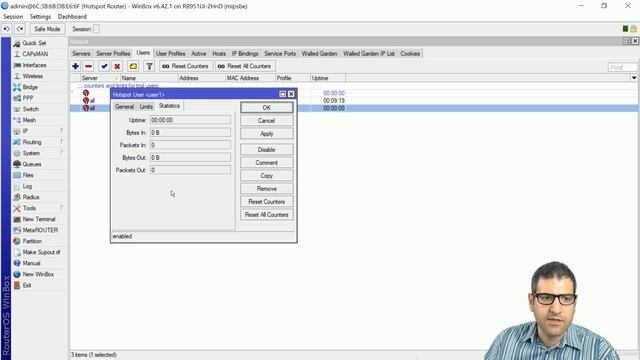Close the Hotspot User dialog
Viewport: 640px width, 360px height.
[x=291, y=94]
